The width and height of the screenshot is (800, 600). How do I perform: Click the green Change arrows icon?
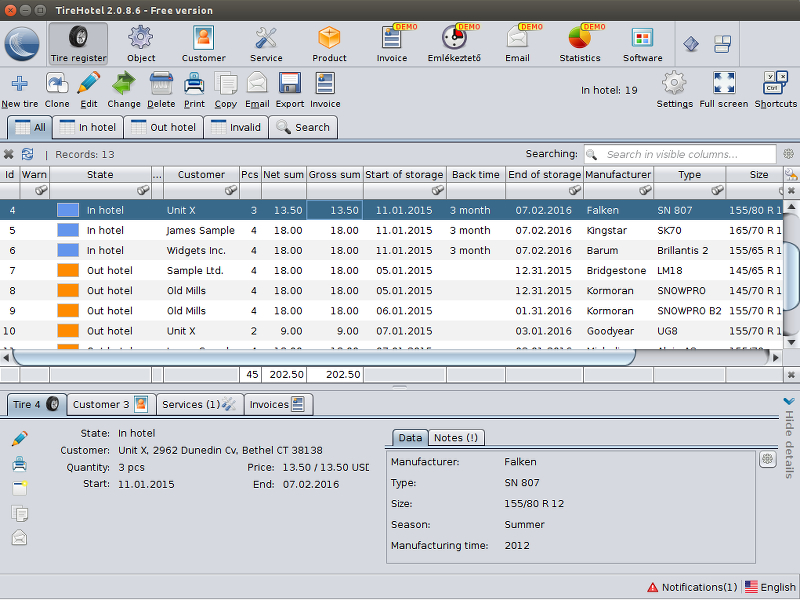click(x=123, y=83)
